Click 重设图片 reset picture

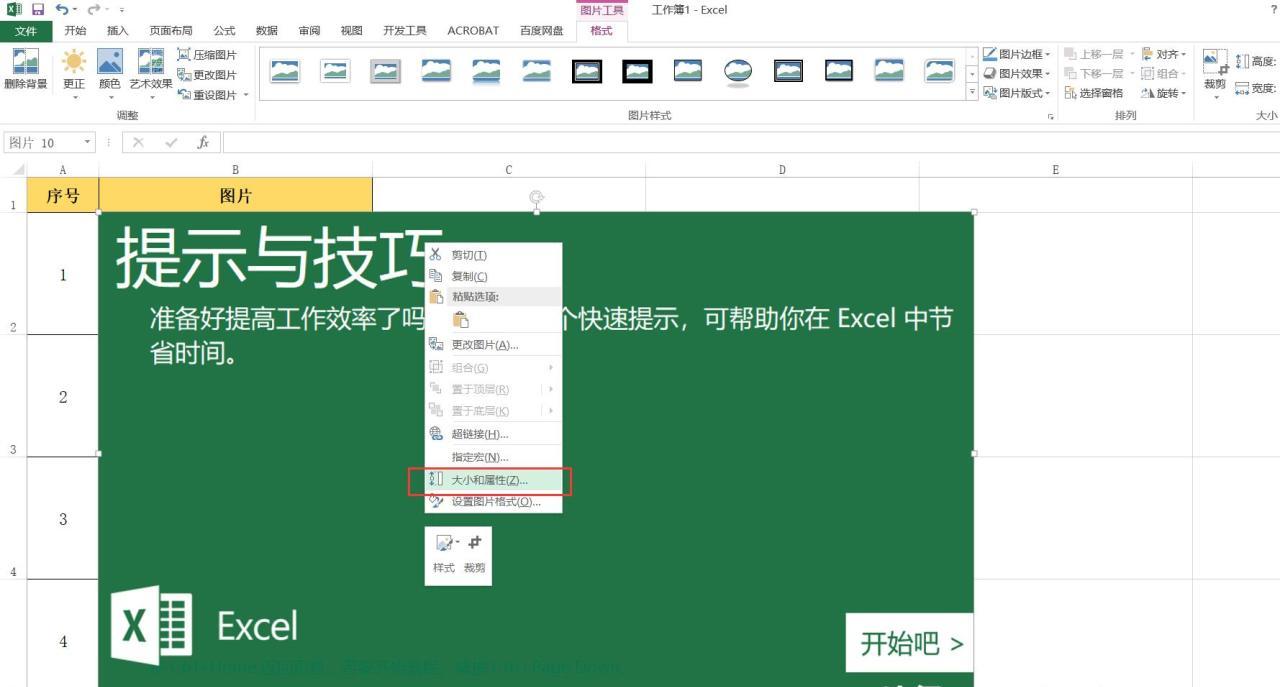207,95
